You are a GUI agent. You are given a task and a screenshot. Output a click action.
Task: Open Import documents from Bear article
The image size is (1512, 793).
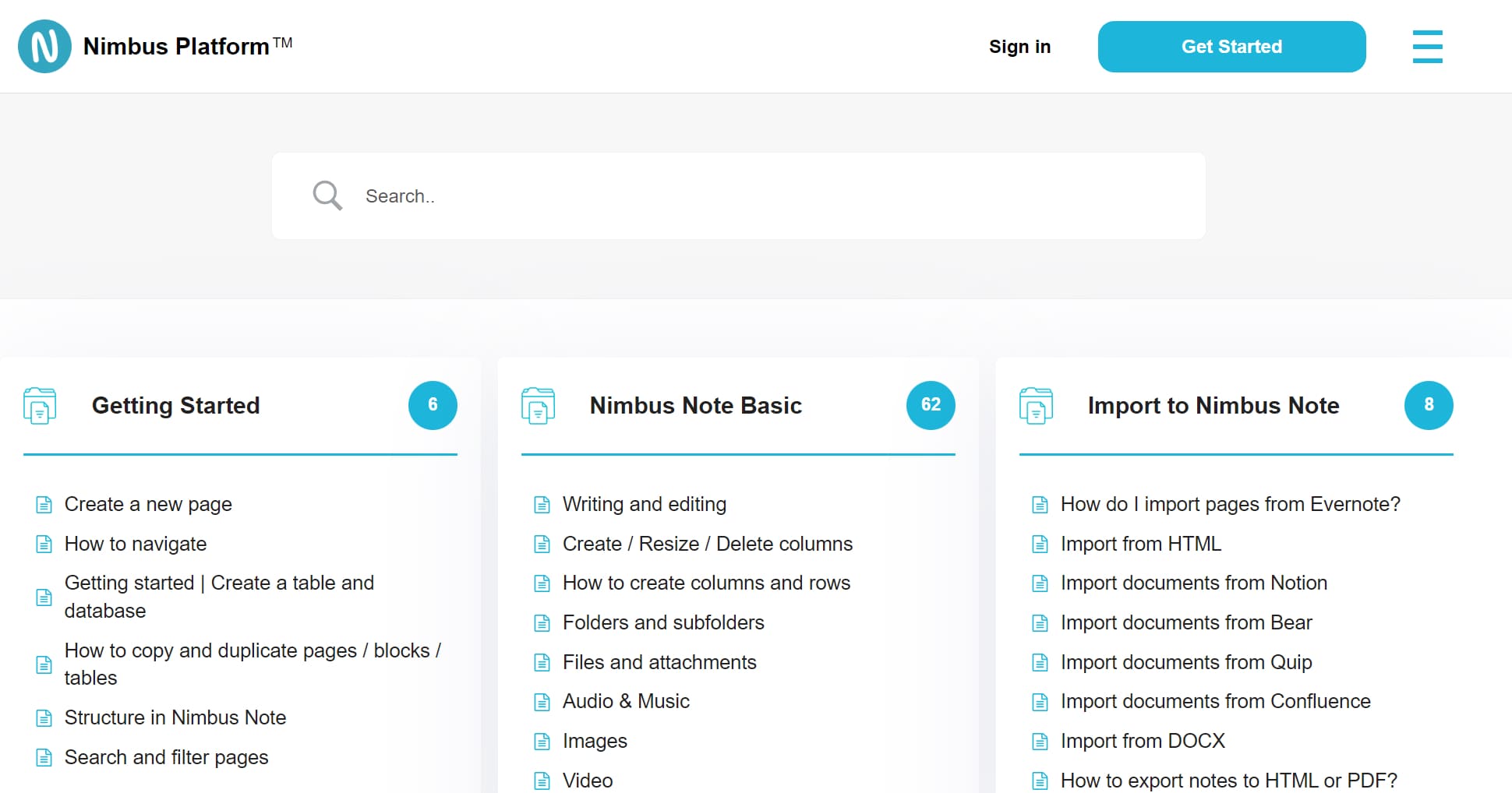click(1186, 623)
